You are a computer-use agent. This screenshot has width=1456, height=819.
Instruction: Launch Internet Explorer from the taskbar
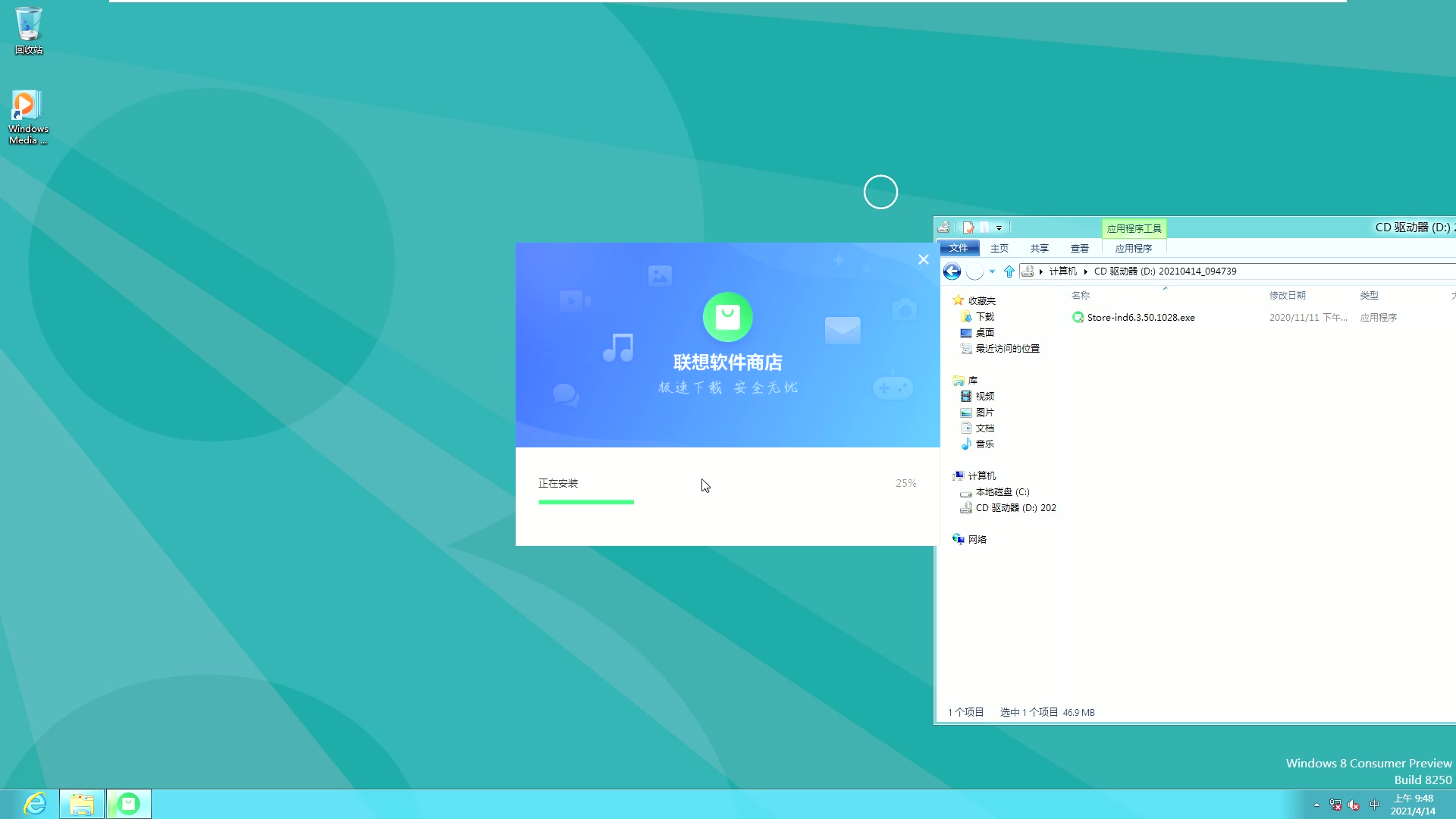34,802
